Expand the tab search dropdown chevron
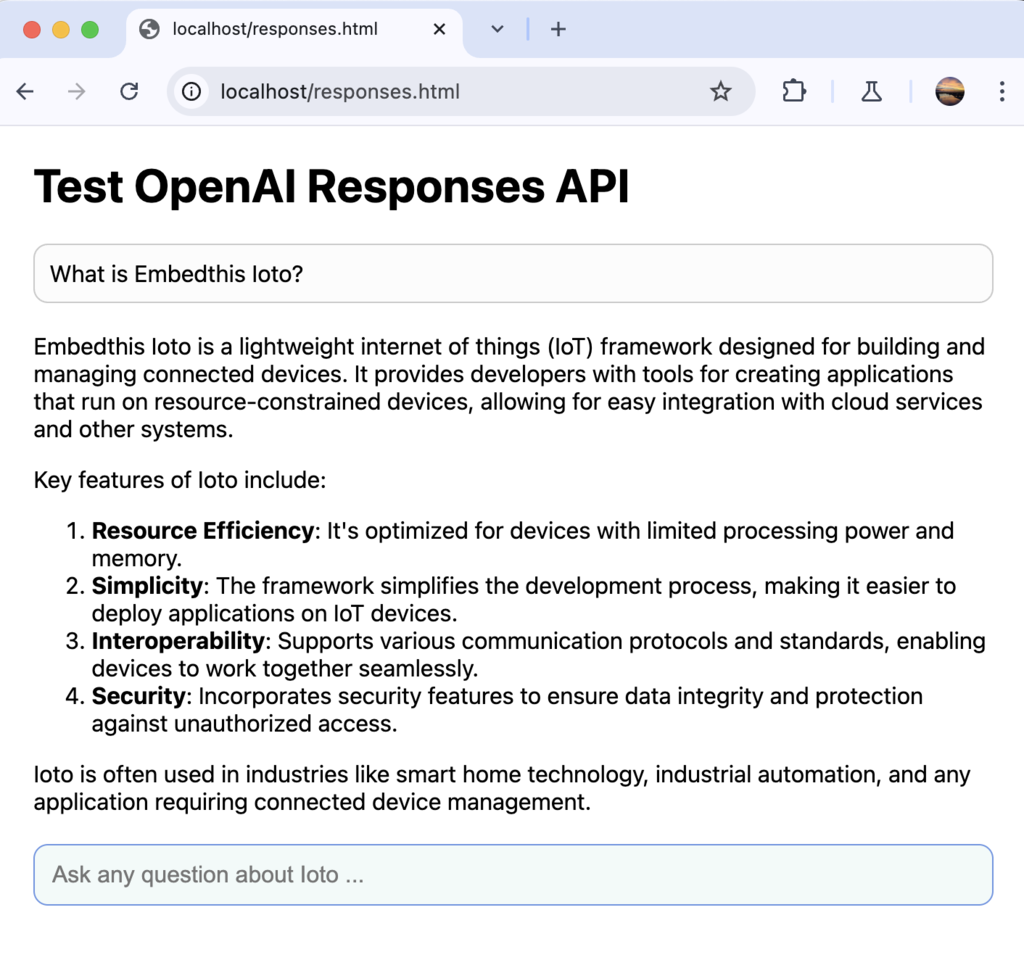Image resolution: width=1024 pixels, height=960 pixels. (497, 29)
